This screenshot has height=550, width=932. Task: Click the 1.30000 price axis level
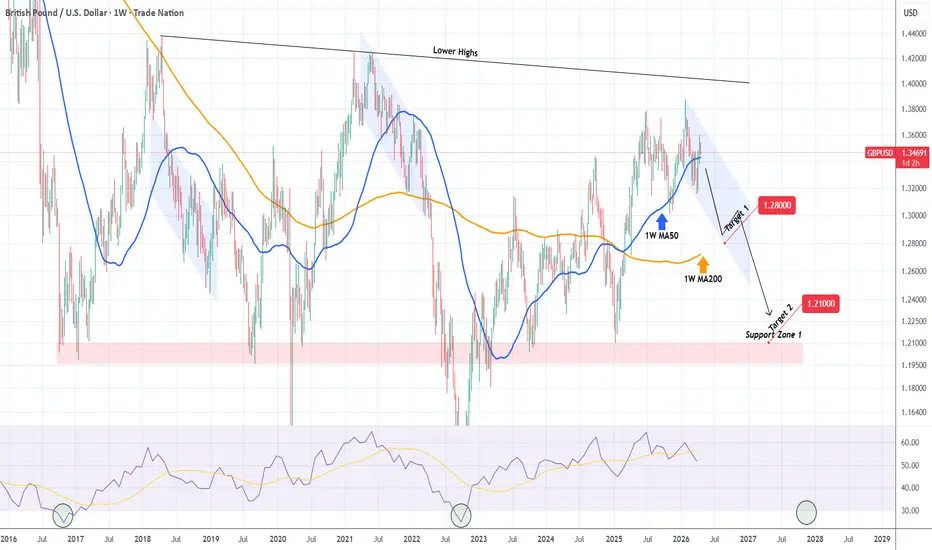(914, 215)
